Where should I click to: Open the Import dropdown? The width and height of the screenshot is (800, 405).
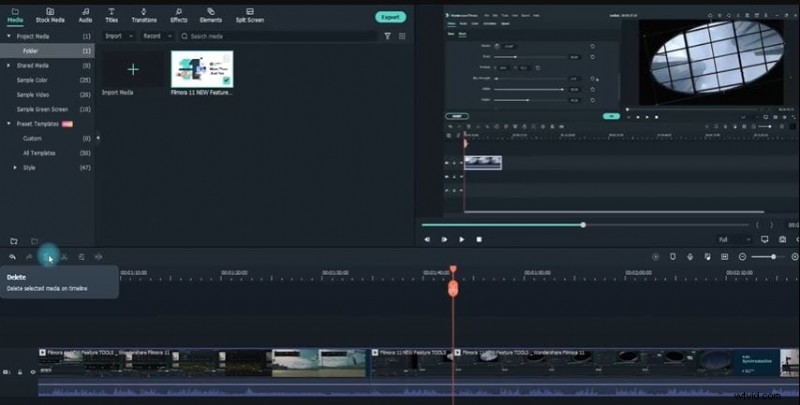pyautogui.click(x=119, y=36)
